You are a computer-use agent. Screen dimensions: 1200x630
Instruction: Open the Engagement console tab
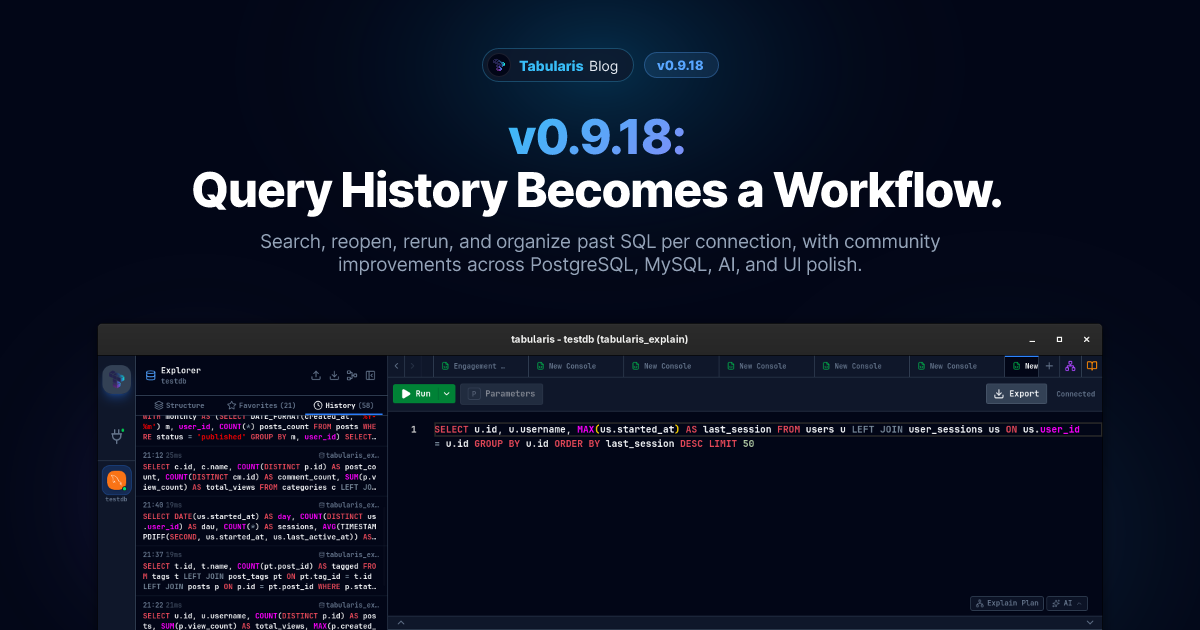pos(479,366)
